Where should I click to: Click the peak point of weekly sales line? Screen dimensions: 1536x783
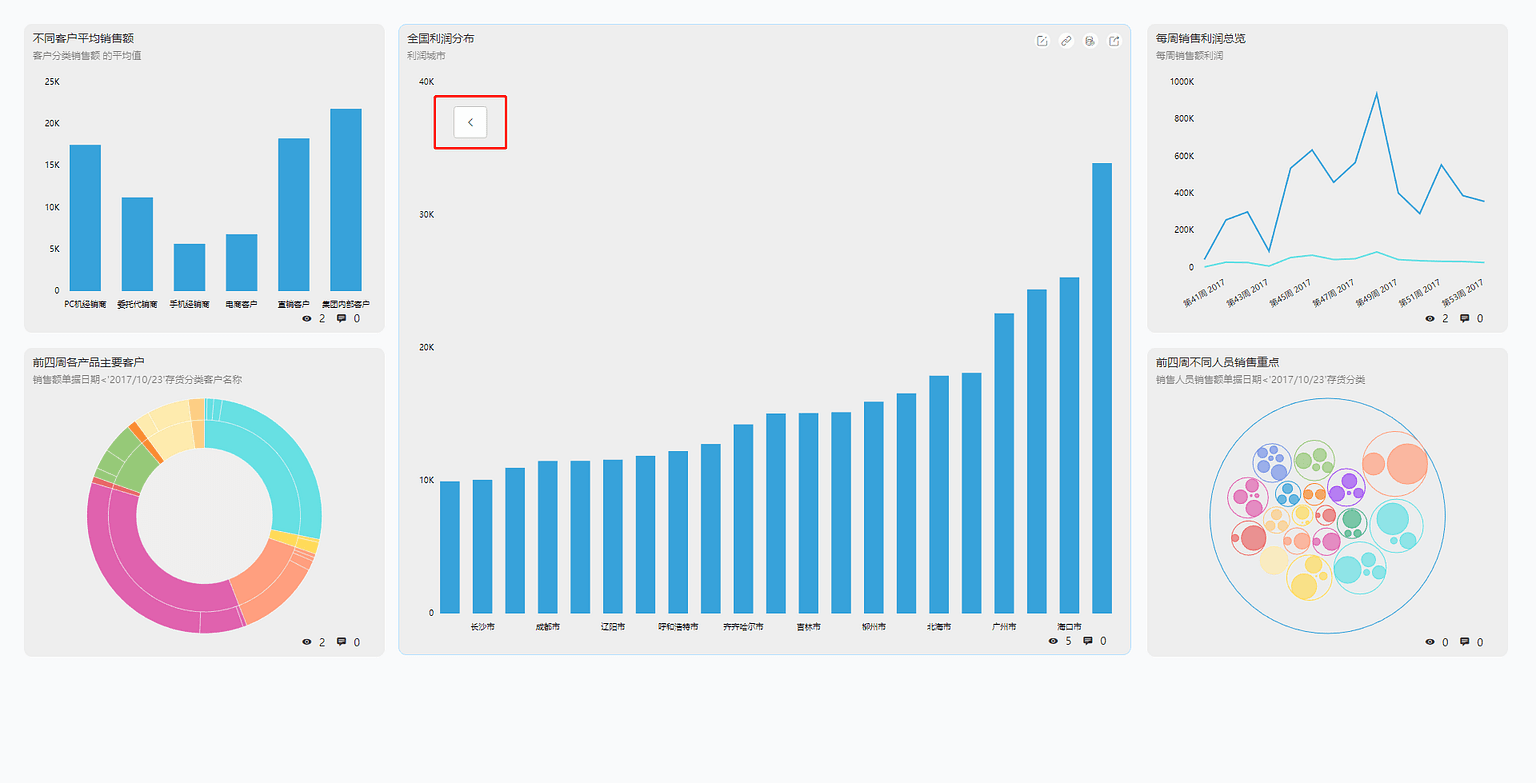click(x=1377, y=93)
